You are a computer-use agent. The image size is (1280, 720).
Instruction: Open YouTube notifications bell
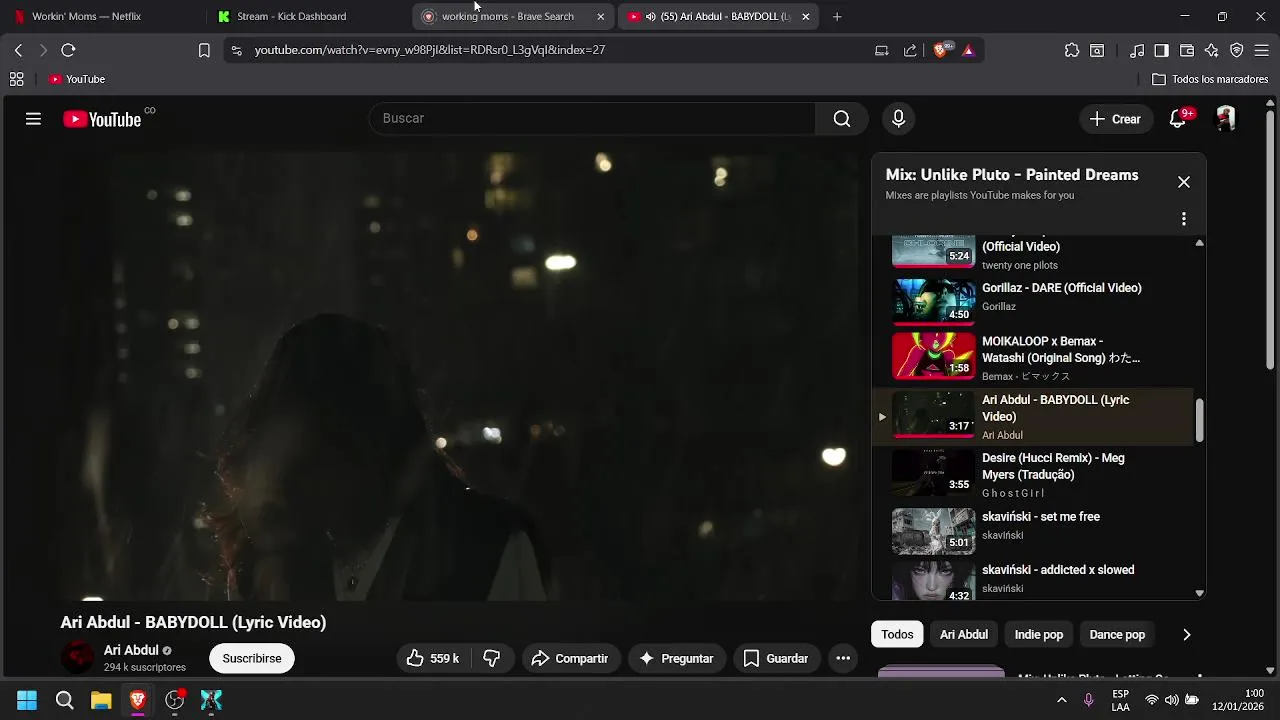pyautogui.click(x=1178, y=119)
